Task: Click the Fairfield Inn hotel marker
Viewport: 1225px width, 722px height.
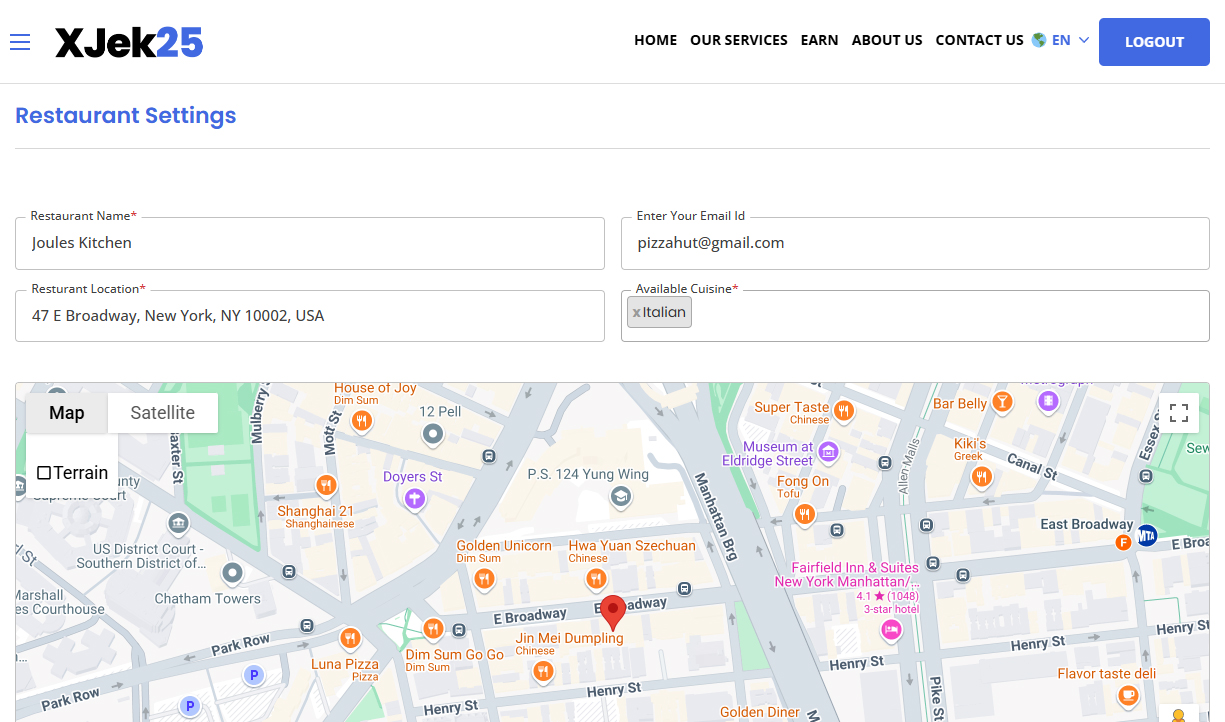Action: pyautogui.click(x=890, y=629)
